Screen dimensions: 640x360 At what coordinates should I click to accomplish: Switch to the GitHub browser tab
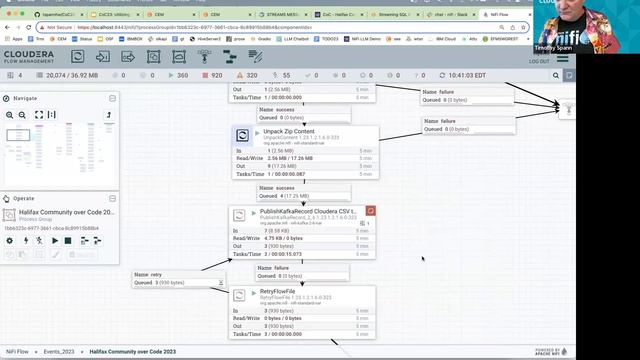pyautogui.click(x=58, y=14)
